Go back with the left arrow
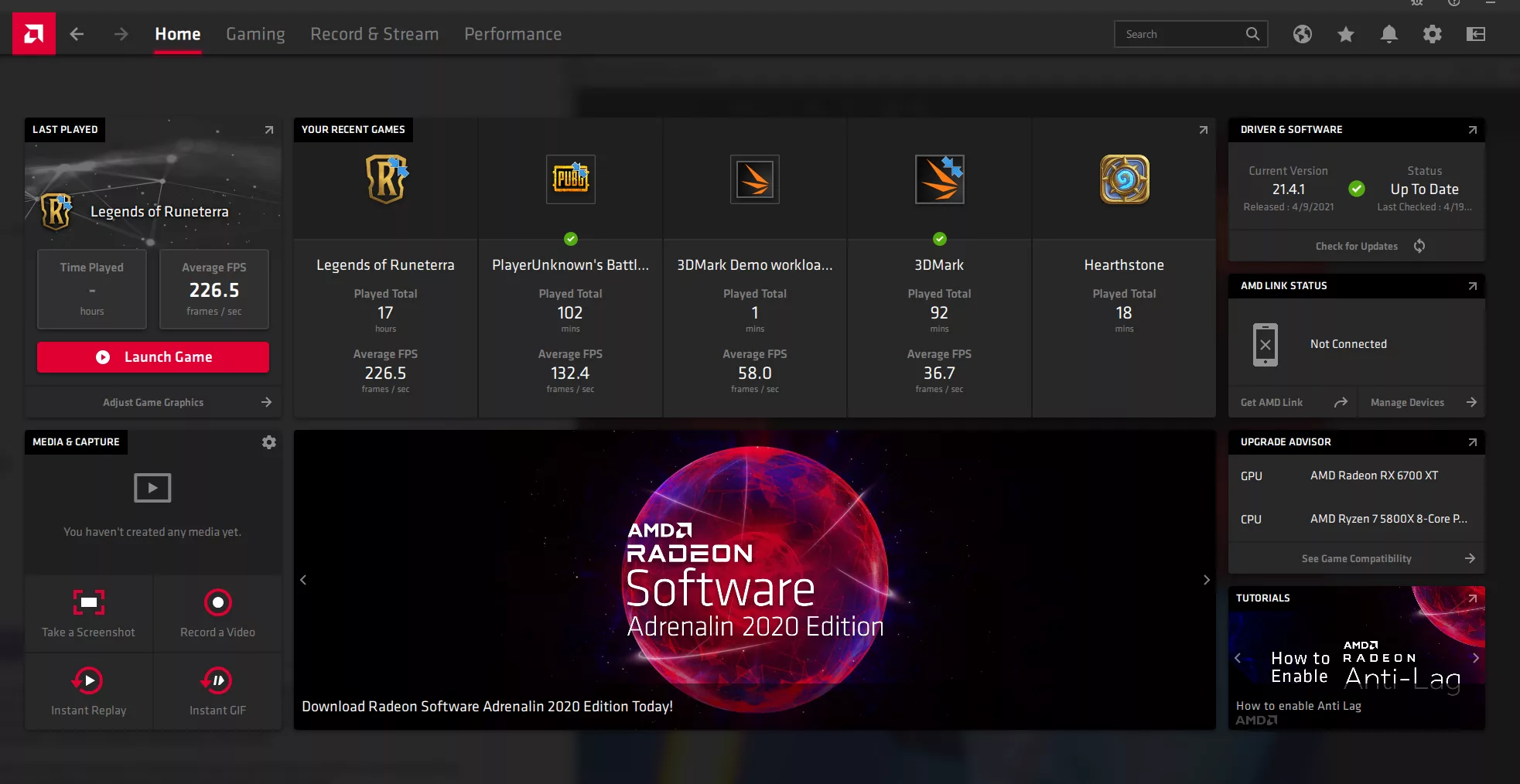 click(x=77, y=34)
